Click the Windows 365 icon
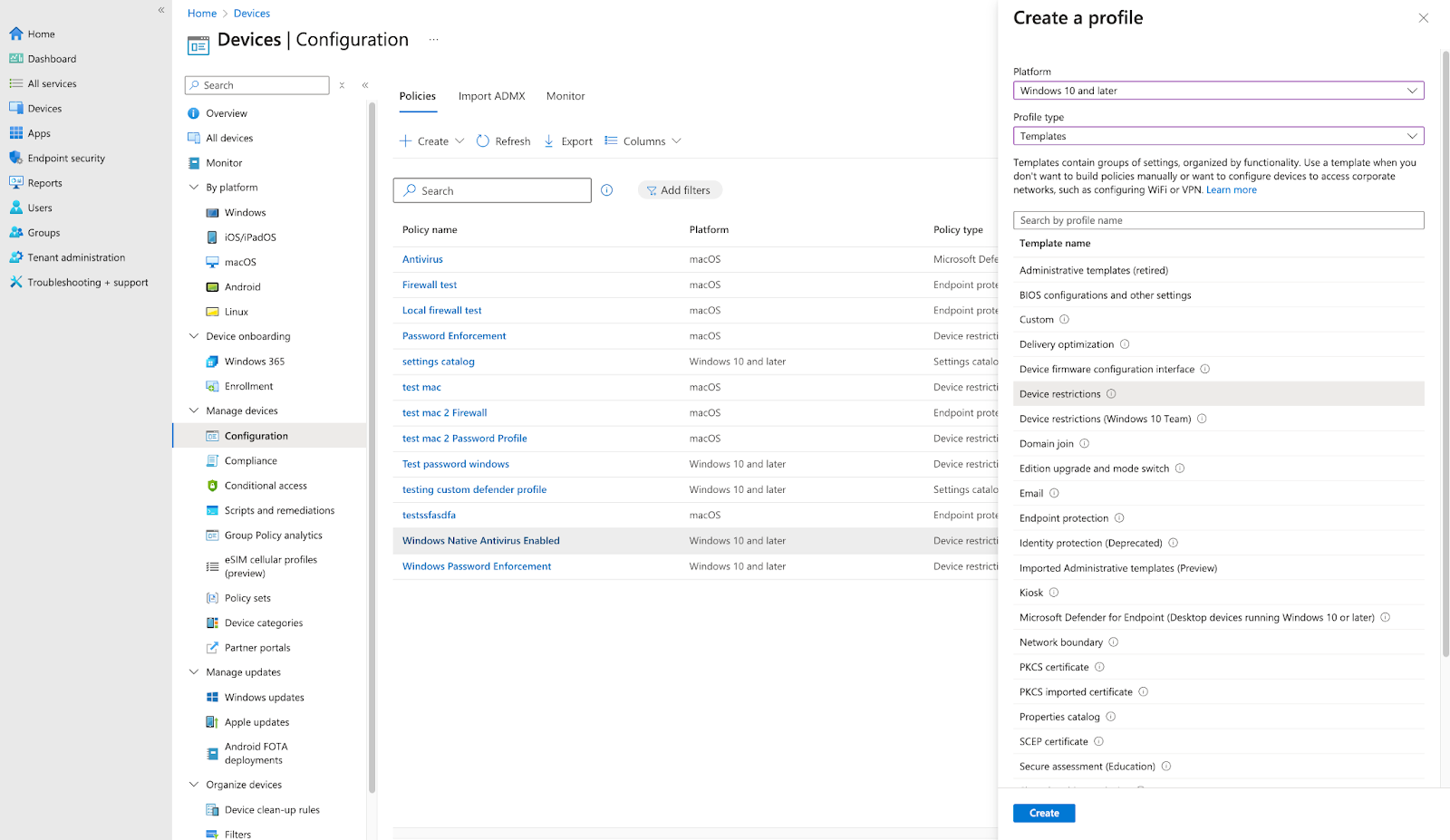Viewport: 1450px width, 840px height. (x=212, y=362)
